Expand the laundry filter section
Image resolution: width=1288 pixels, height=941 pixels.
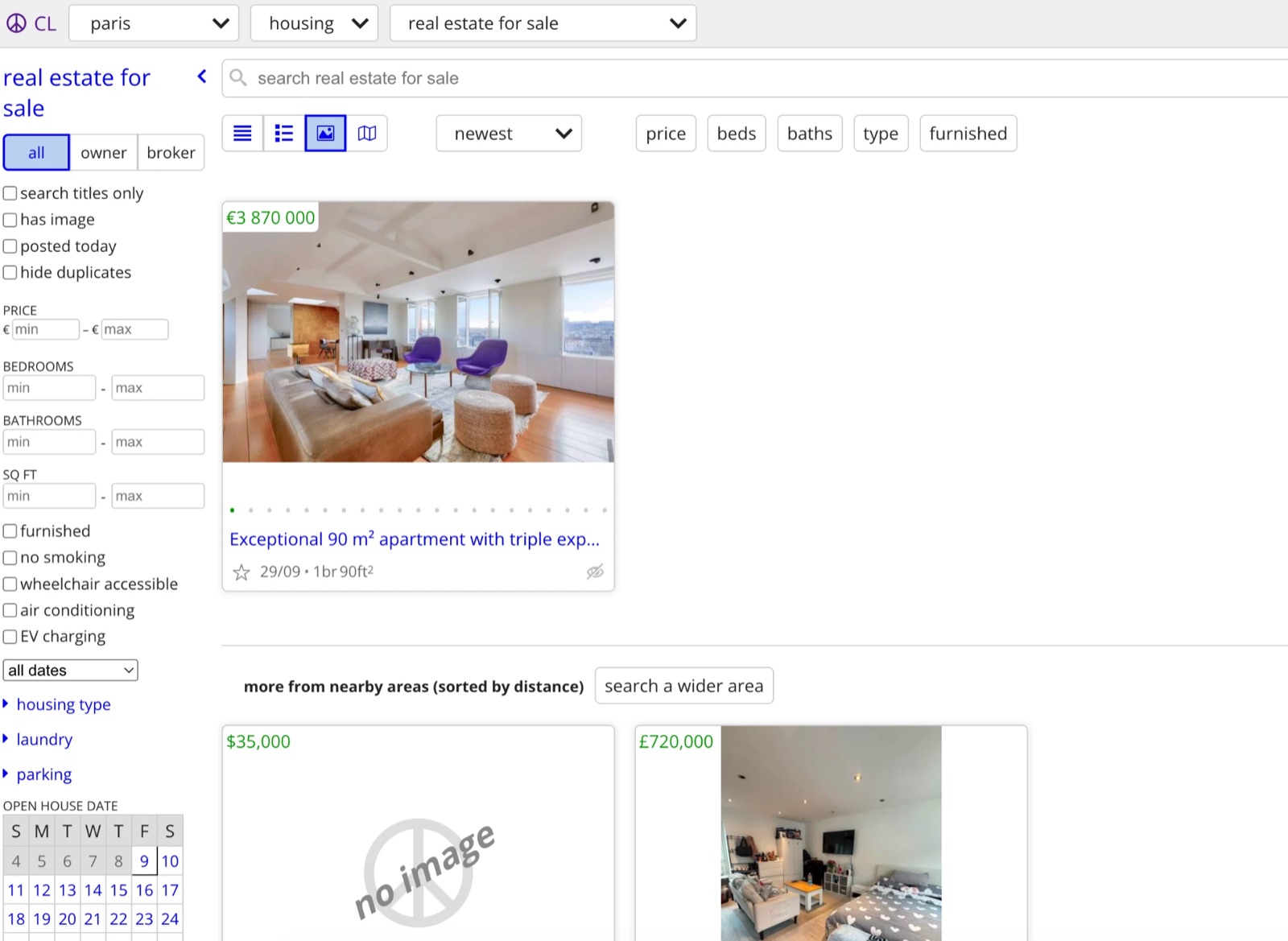point(38,740)
